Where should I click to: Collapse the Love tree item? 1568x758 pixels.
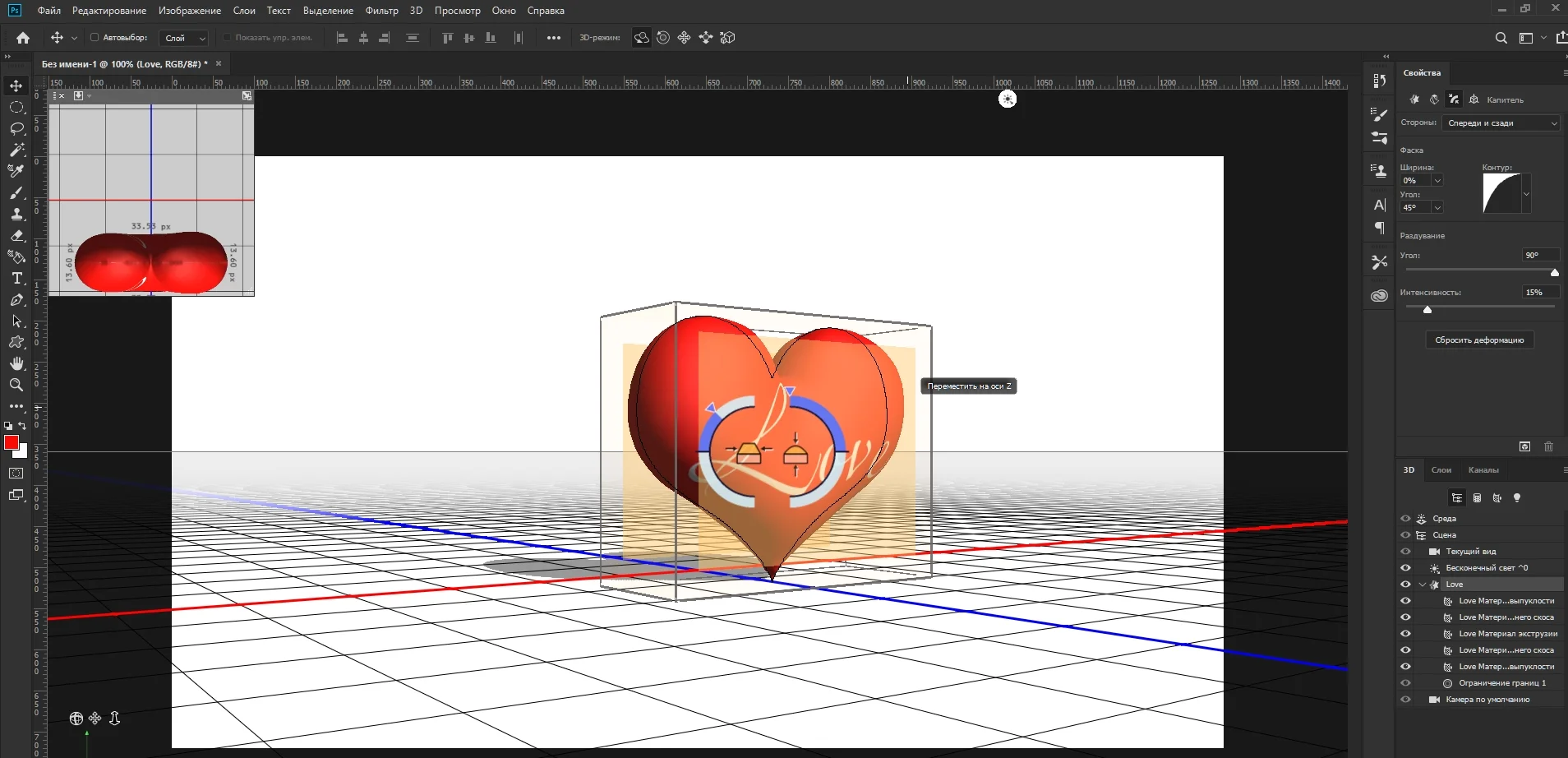[x=1423, y=585]
